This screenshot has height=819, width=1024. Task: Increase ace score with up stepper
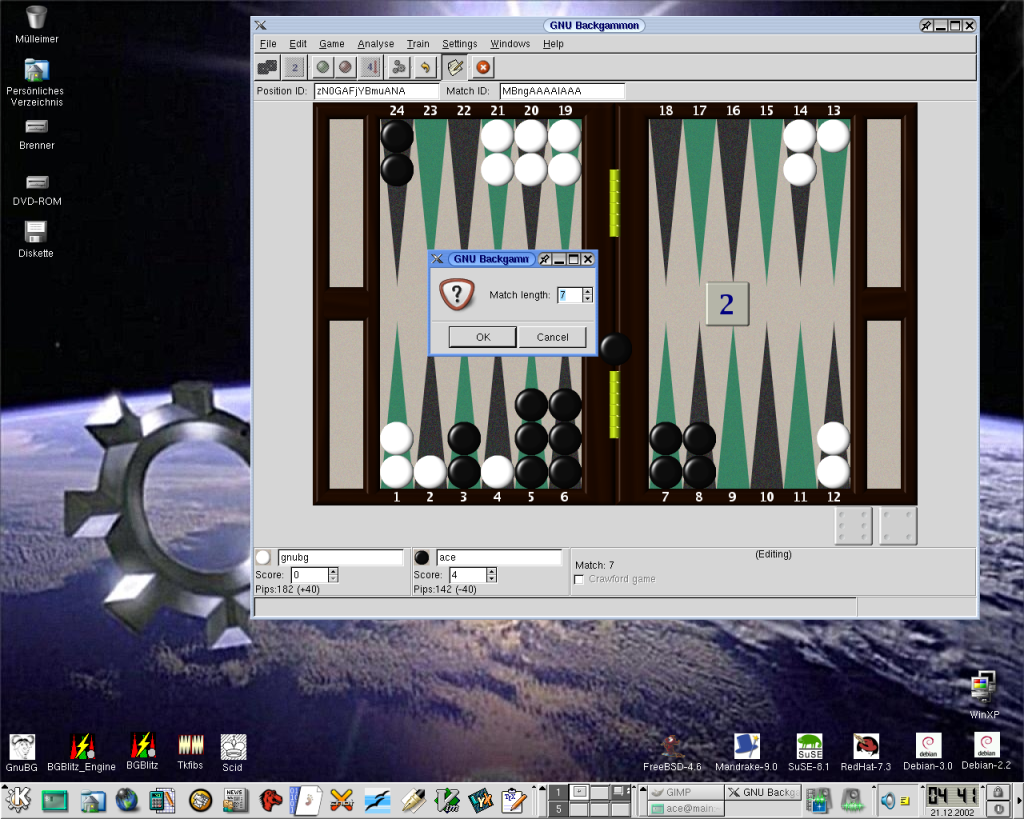point(492,571)
